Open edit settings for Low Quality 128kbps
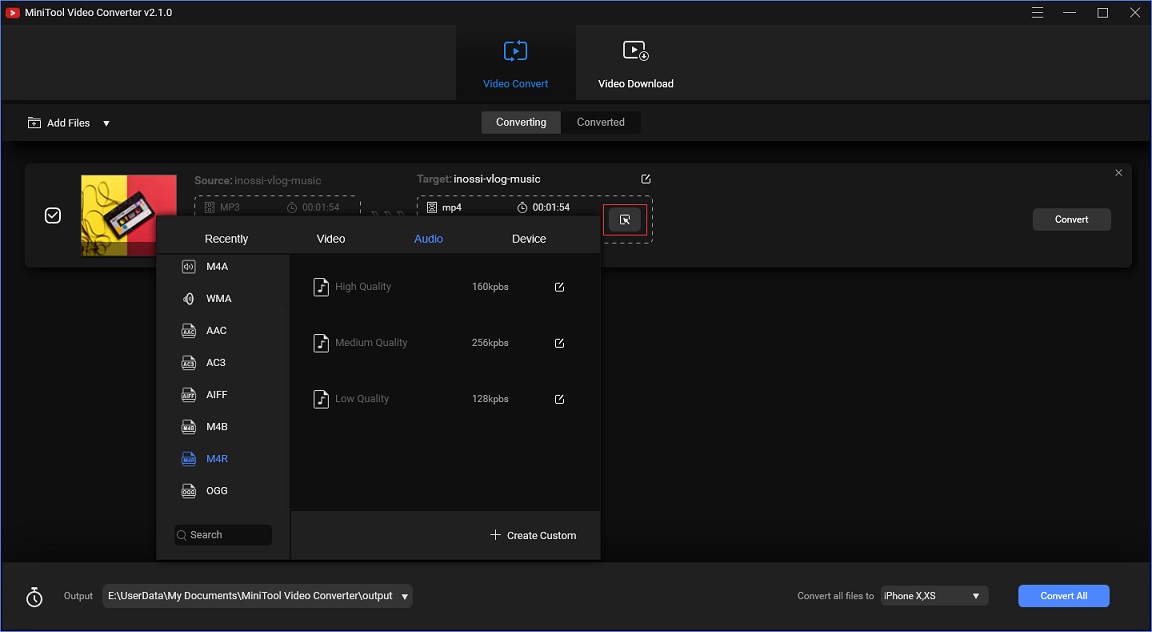 559,399
